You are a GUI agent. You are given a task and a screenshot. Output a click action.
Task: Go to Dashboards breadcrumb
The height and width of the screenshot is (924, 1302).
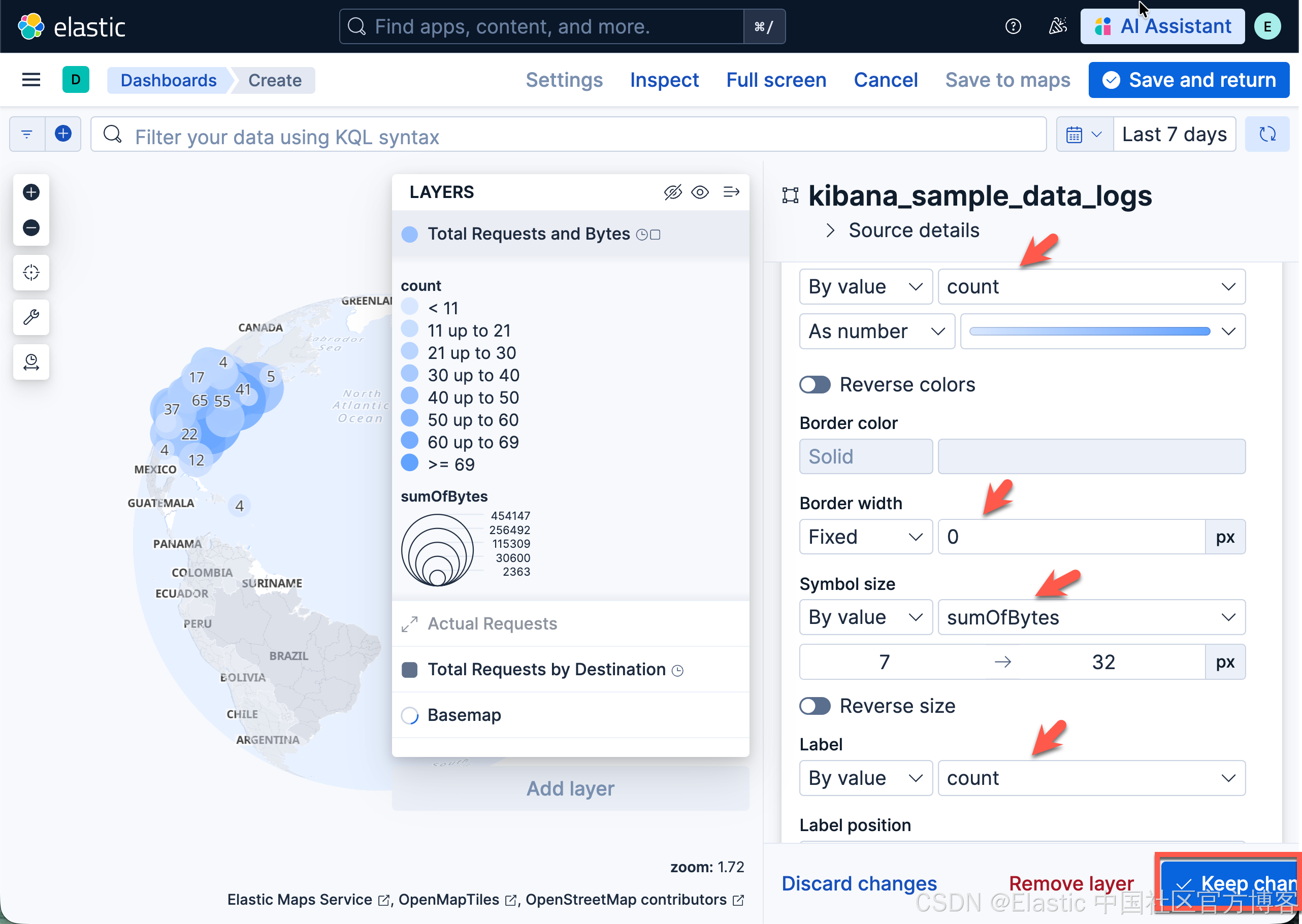click(169, 80)
